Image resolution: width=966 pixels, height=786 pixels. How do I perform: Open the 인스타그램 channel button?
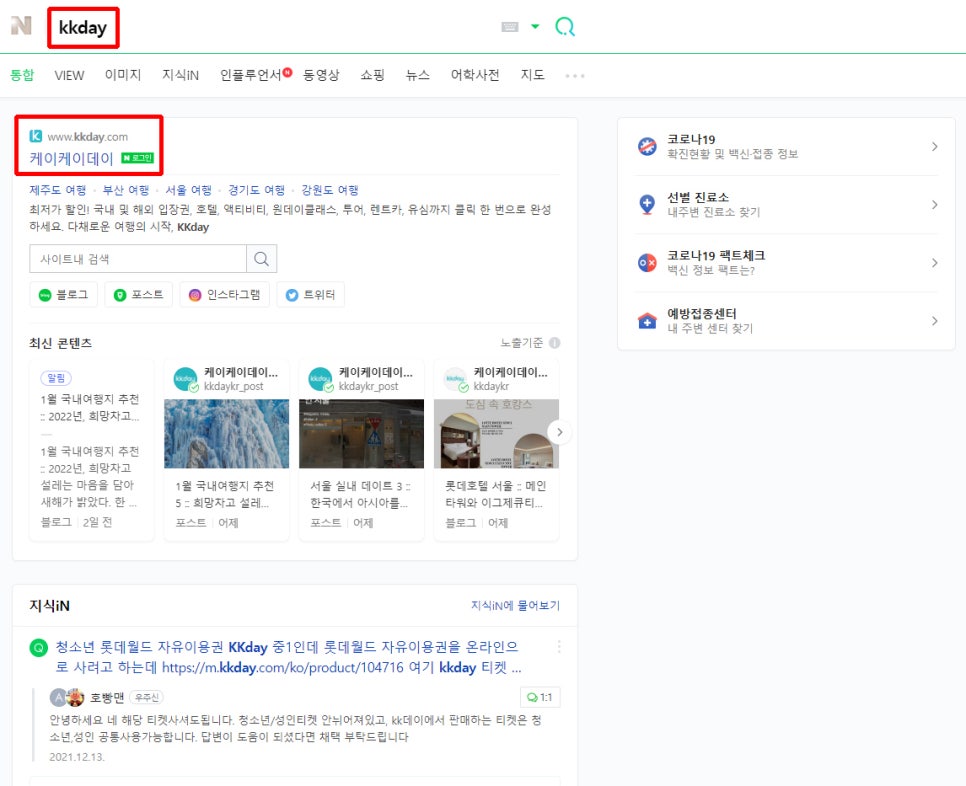pos(225,295)
